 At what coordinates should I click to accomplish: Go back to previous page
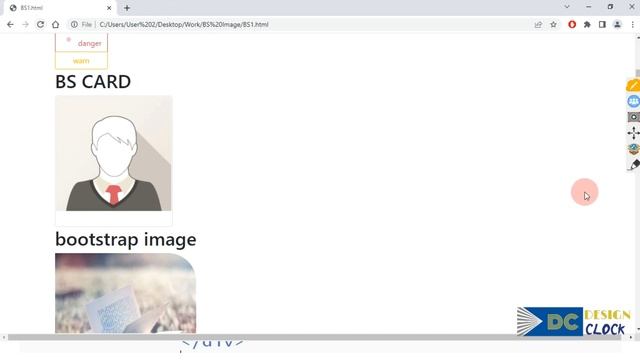coord(10,24)
